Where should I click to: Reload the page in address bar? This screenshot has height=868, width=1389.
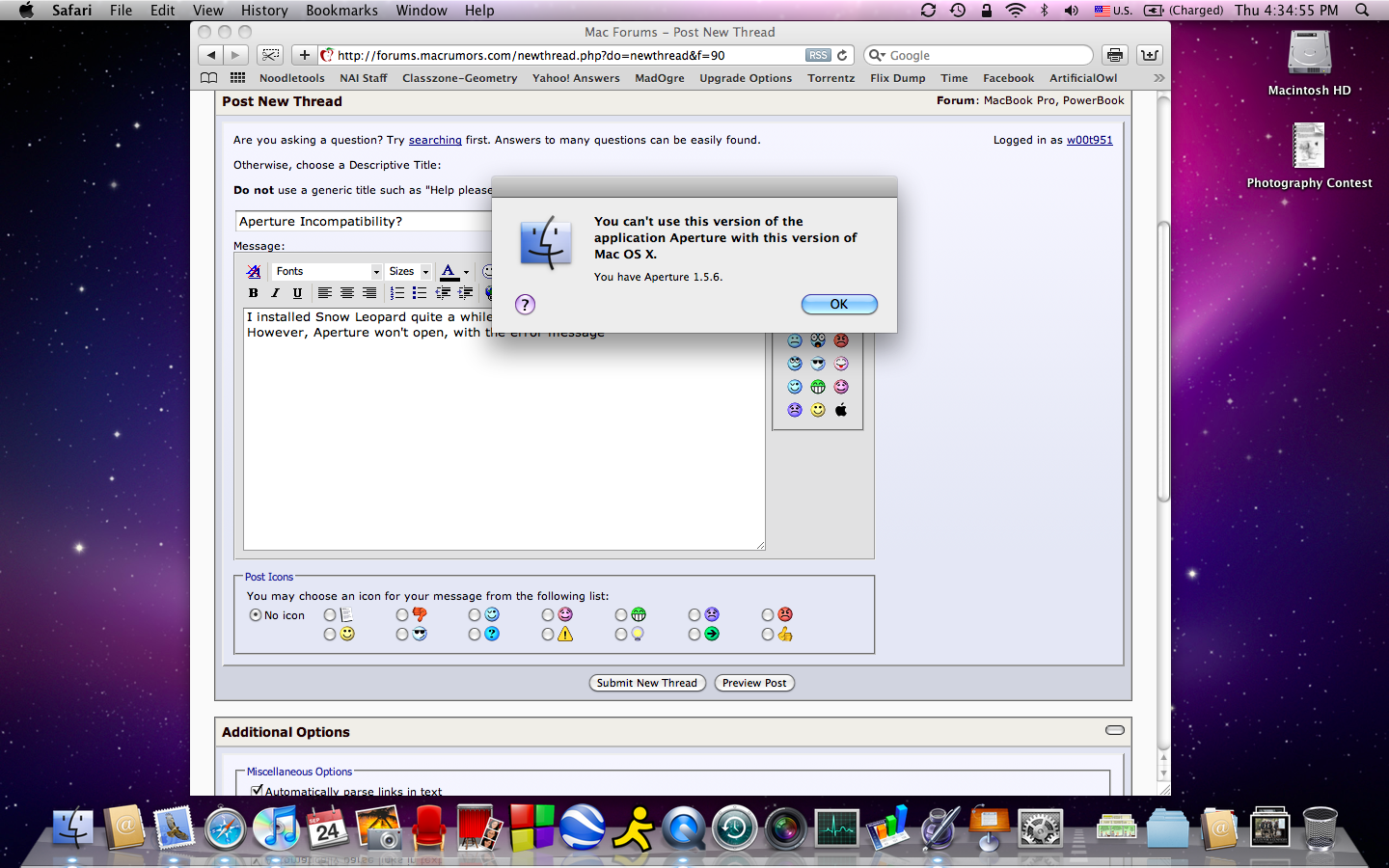click(x=842, y=56)
